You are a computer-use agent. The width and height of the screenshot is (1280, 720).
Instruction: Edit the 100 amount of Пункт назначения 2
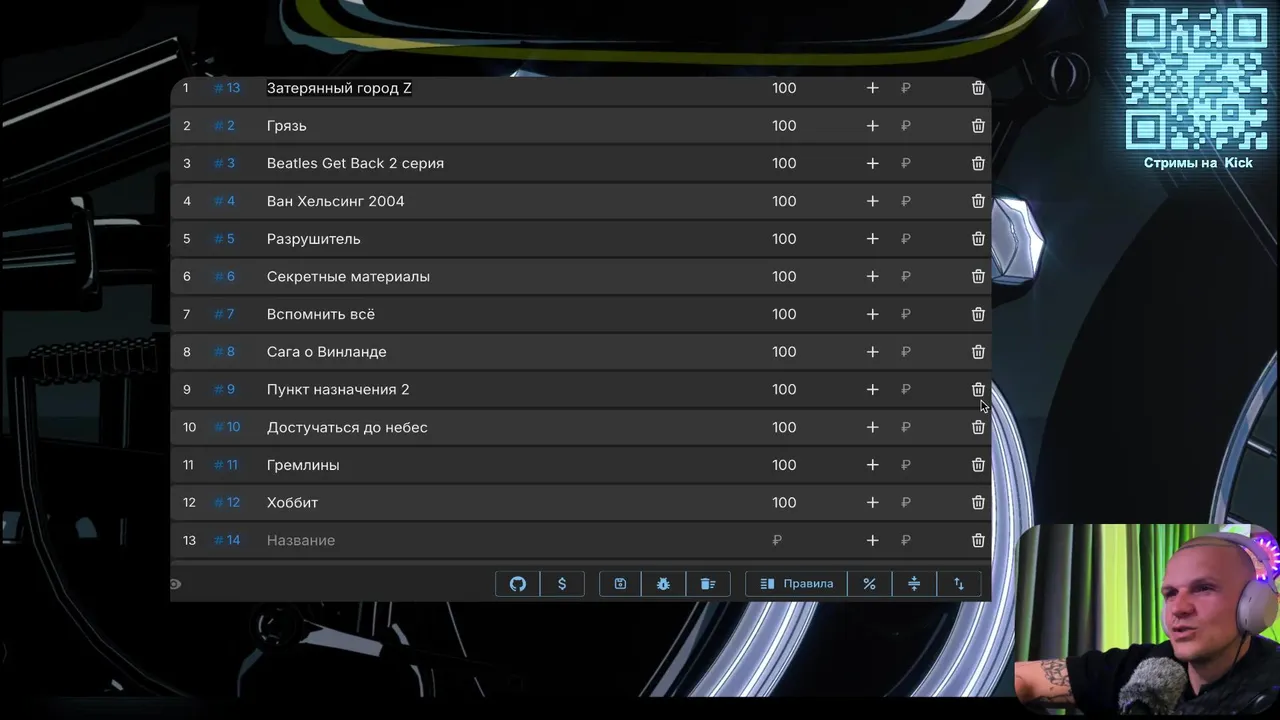coord(784,389)
